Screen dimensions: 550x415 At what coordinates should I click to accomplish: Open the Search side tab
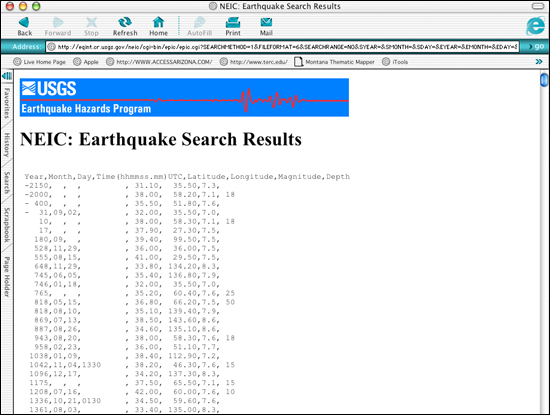[x=7, y=182]
